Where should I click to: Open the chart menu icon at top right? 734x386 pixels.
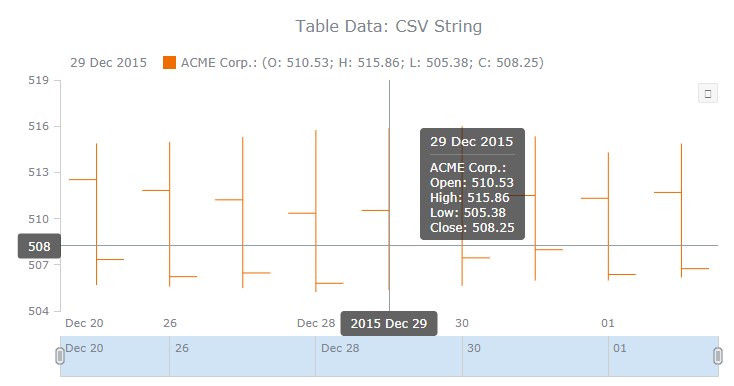pos(707,93)
